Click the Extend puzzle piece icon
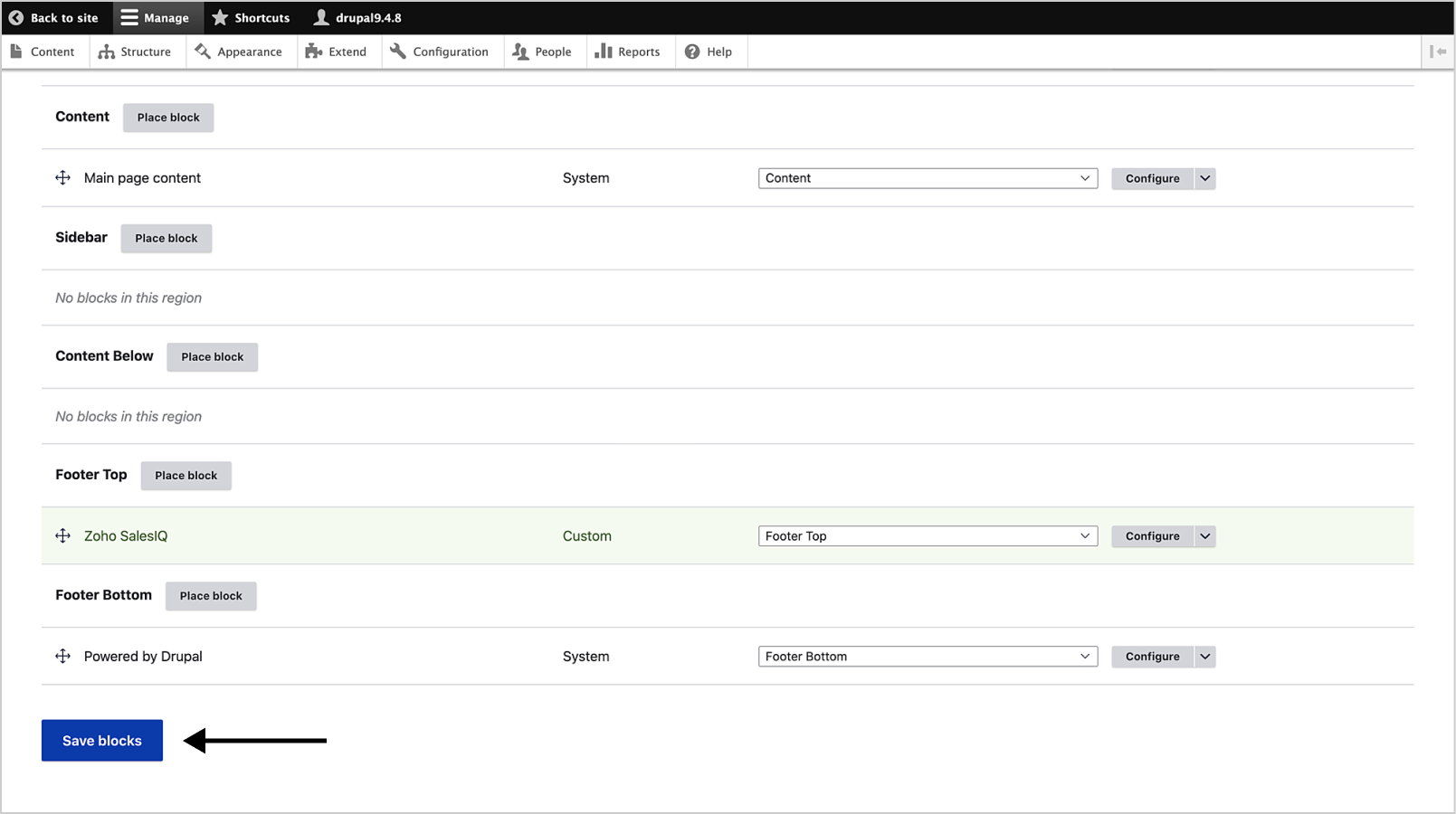 (x=314, y=52)
